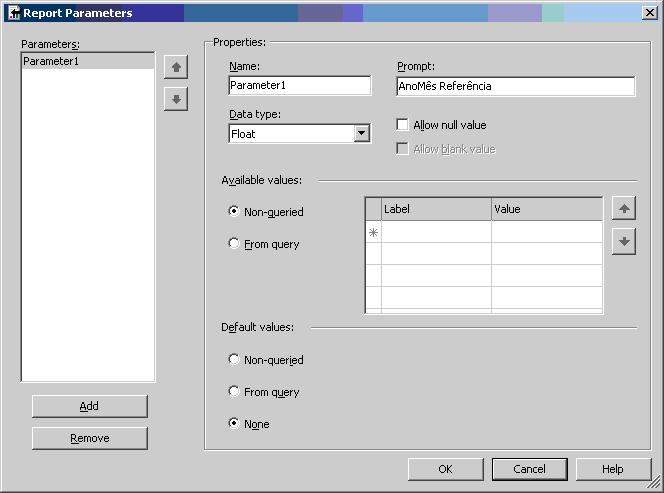Viewport: 664px width, 493px height.
Task: Click the Report Parameters title bar icon
Action: tap(13, 13)
